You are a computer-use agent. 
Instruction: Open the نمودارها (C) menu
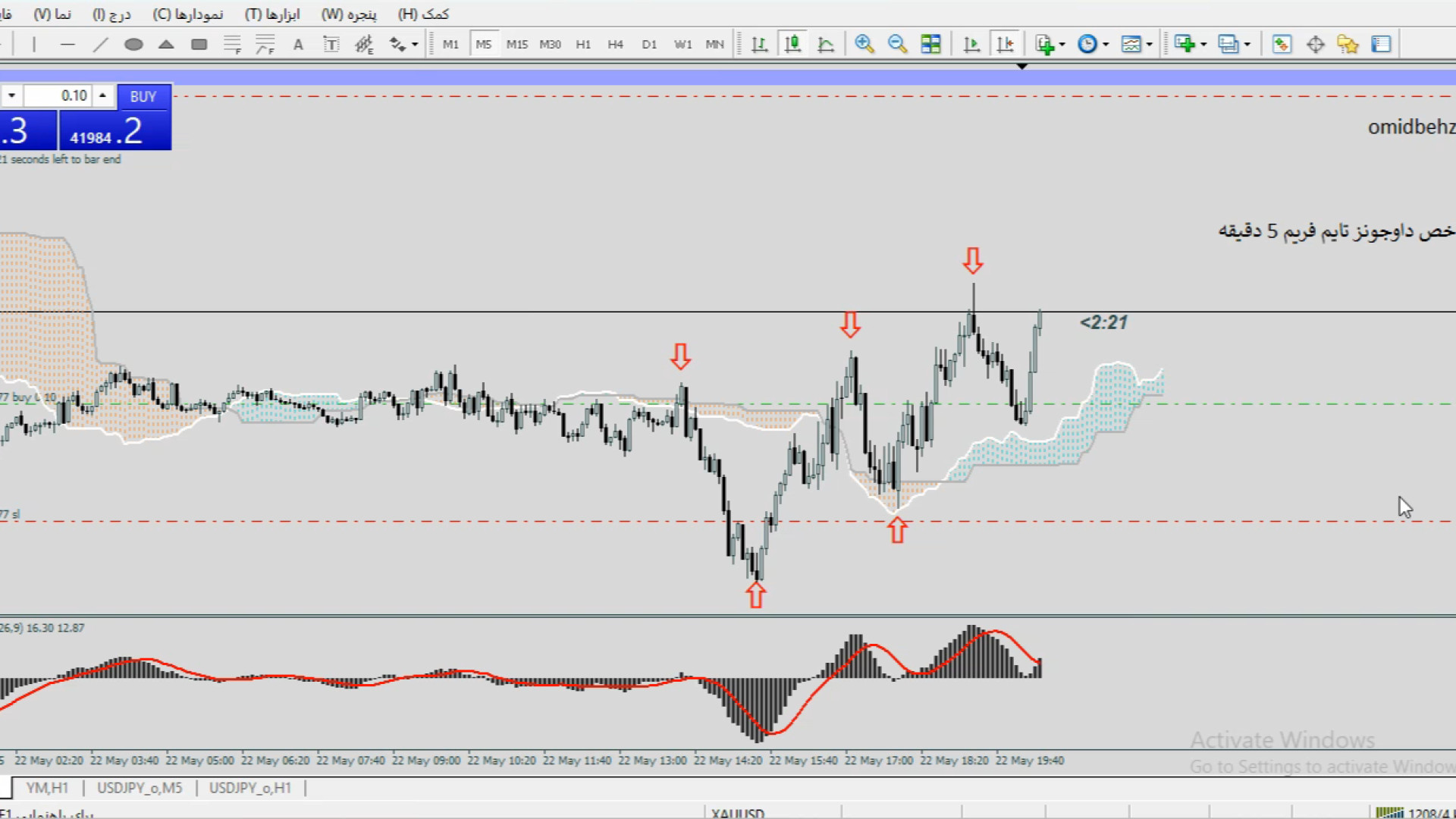tap(187, 14)
